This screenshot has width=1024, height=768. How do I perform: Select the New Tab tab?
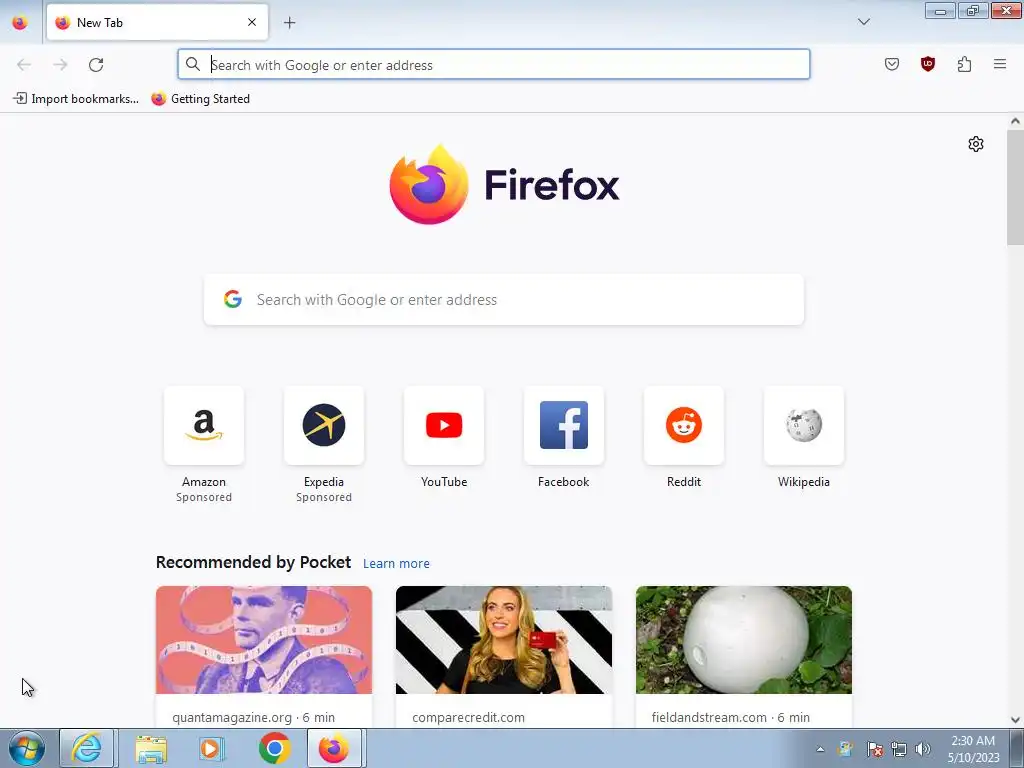click(x=157, y=22)
